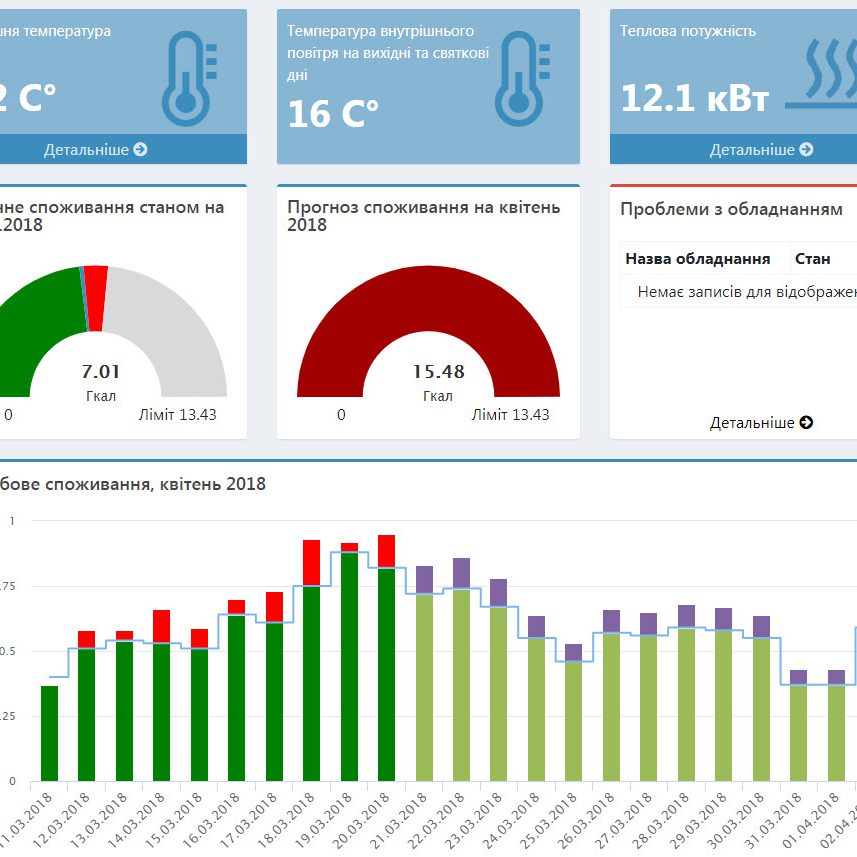This screenshot has height=857, width=857.
Task: Click the 16 C° temperature value
Action: point(333,114)
